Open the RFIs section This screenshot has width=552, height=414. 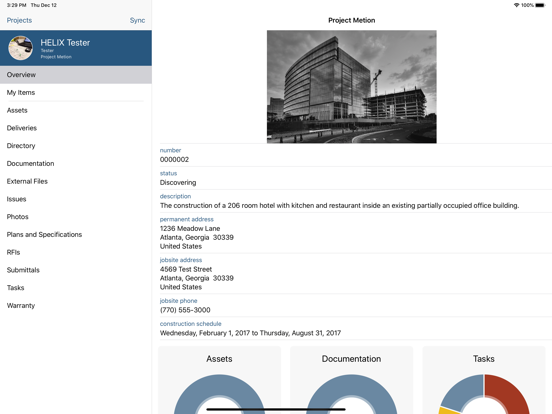point(76,252)
